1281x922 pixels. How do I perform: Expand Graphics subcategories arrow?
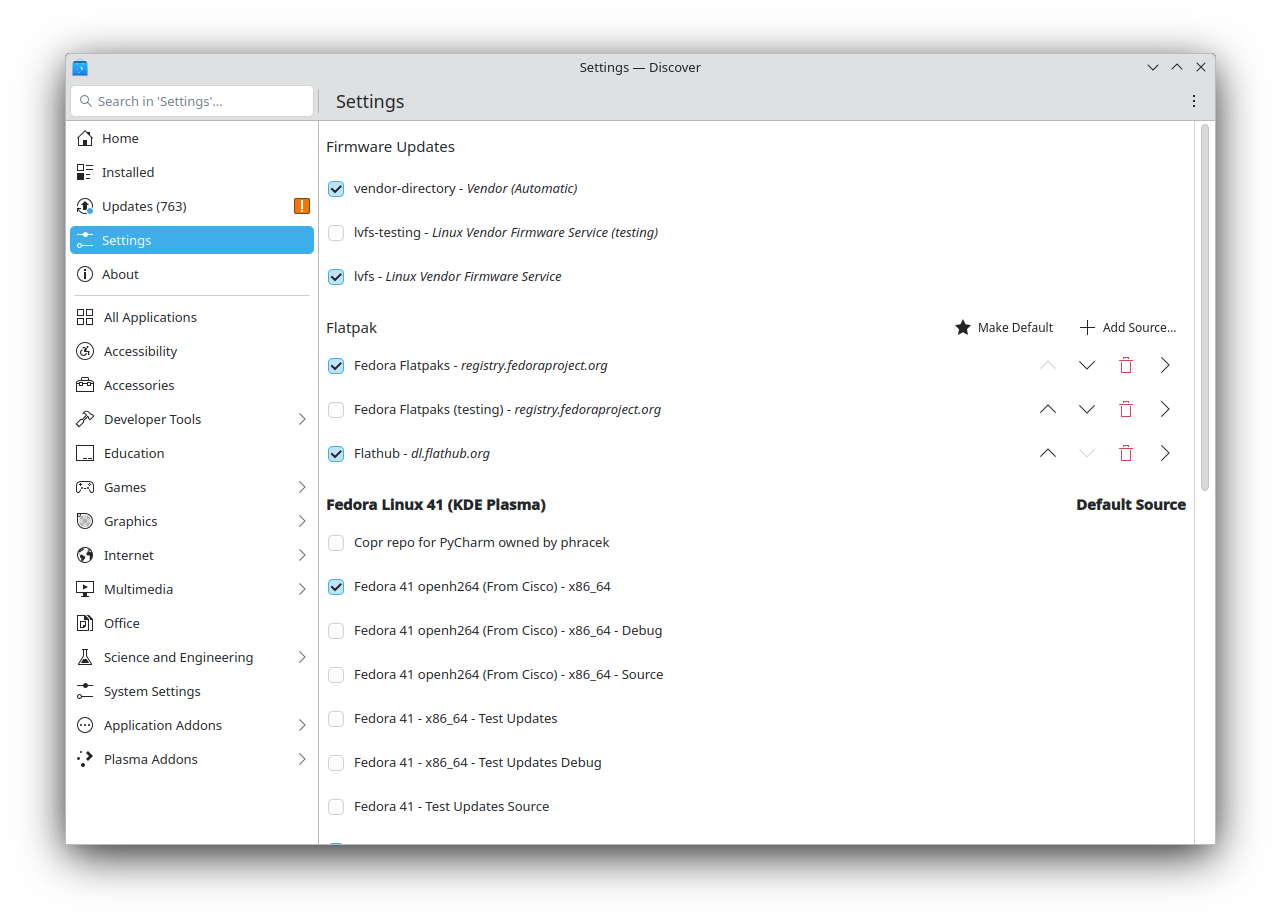(x=302, y=521)
